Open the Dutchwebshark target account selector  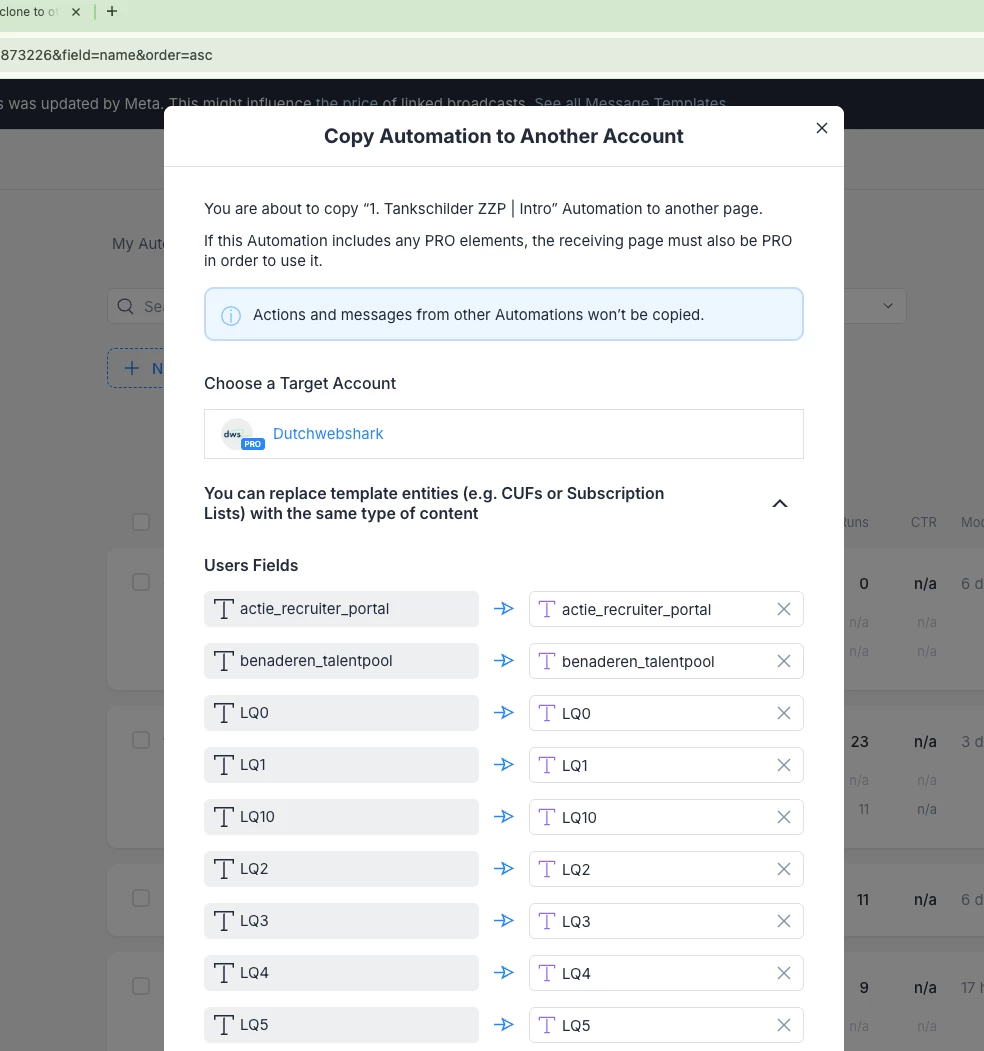tap(503, 434)
